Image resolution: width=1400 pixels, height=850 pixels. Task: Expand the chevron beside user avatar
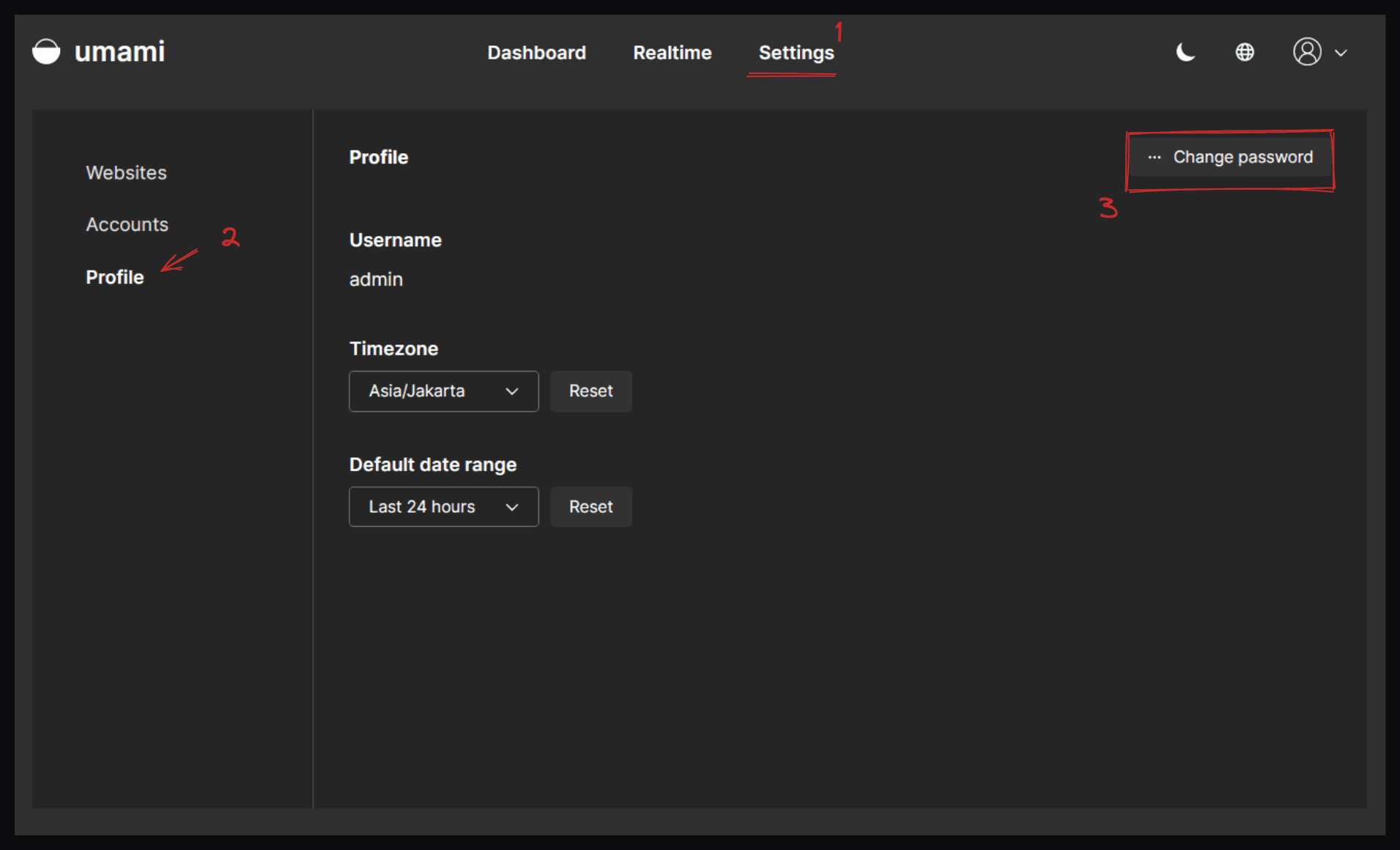1341,53
